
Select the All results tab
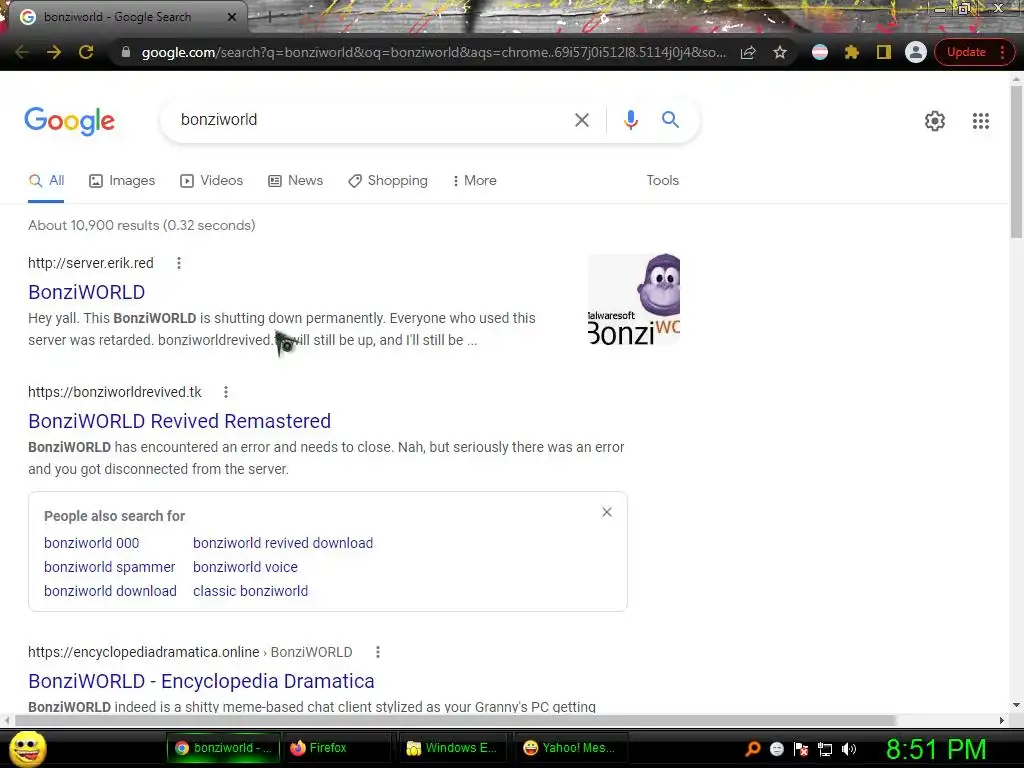click(x=46, y=181)
